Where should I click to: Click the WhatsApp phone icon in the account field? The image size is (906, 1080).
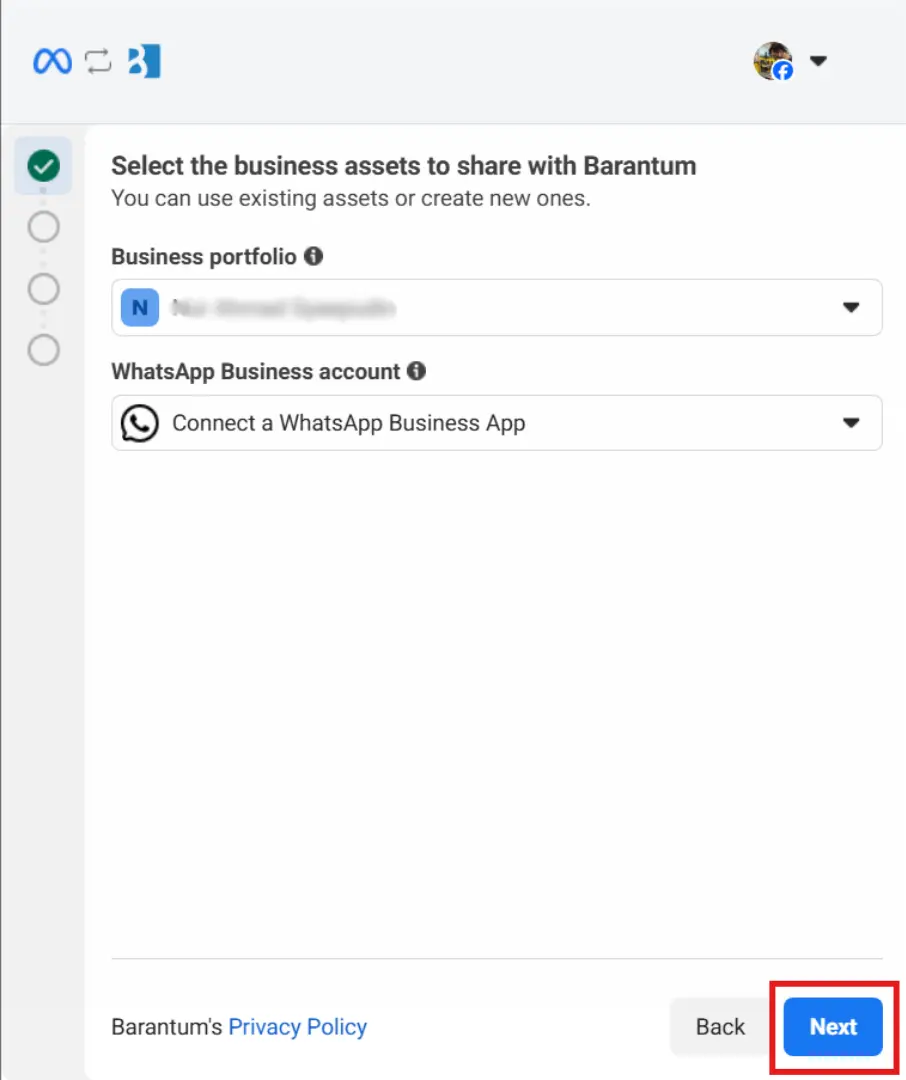(139, 422)
